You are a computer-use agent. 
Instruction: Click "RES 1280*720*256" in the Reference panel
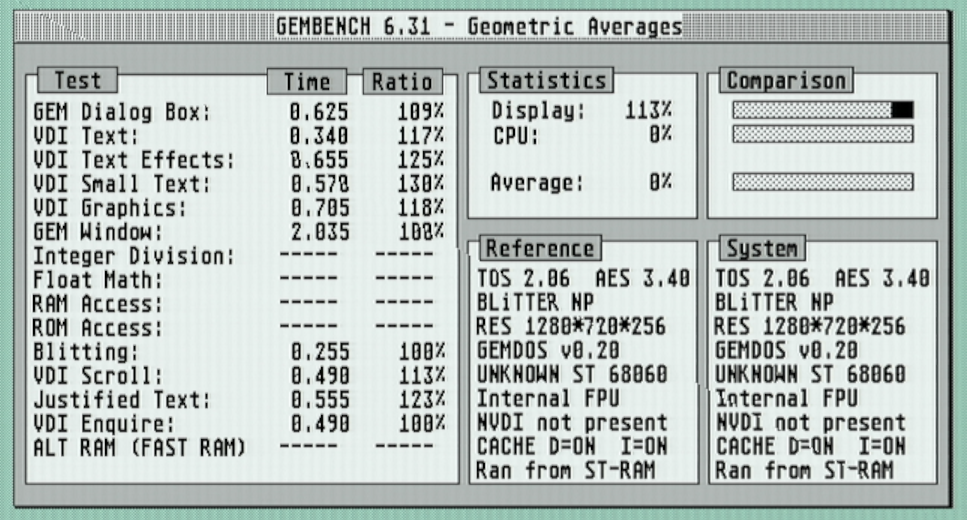(571, 327)
